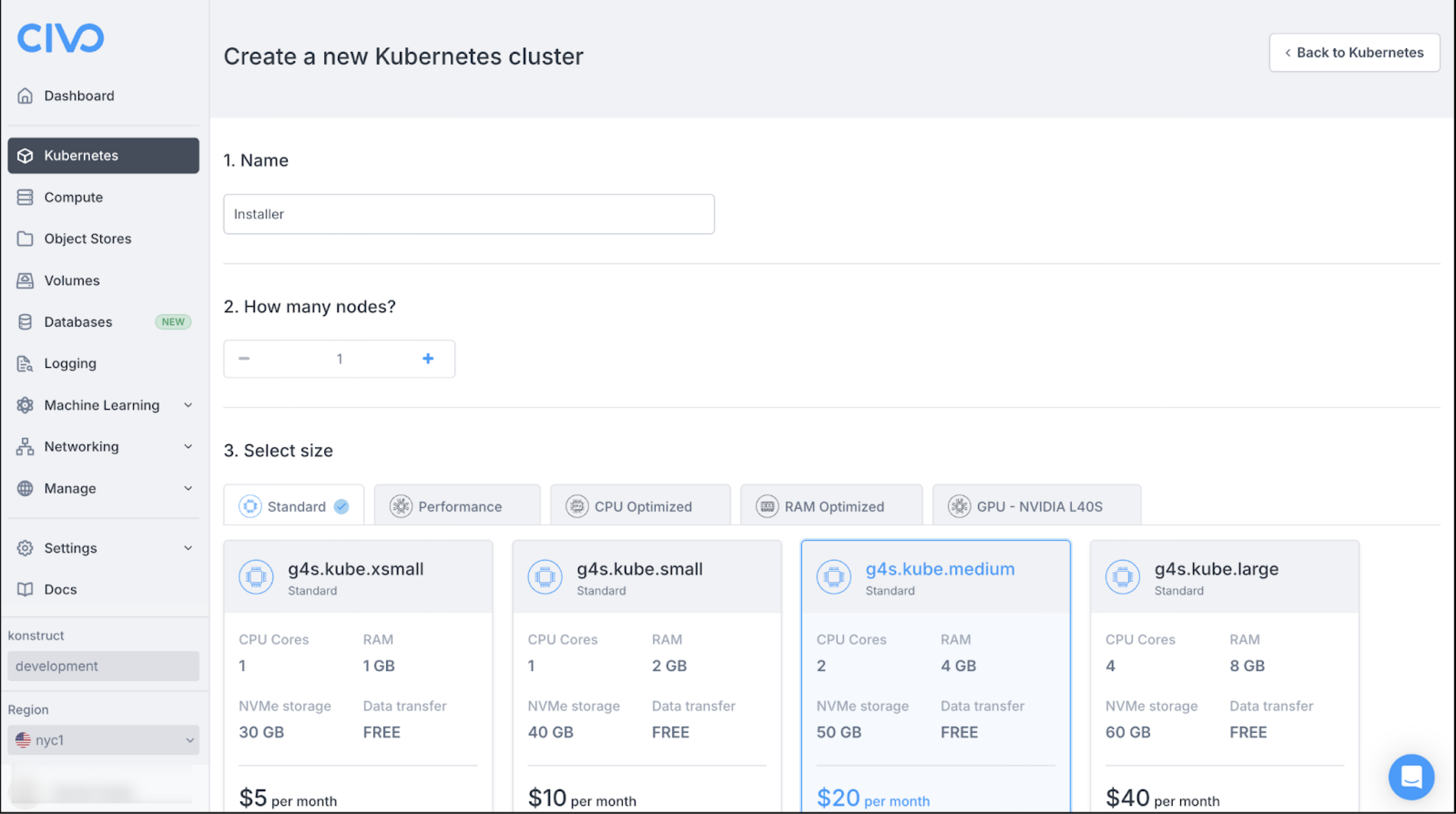This screenshot has width=1456, height=814.
Task: Click the Performance tab icon
Action: tap(401, 506)
